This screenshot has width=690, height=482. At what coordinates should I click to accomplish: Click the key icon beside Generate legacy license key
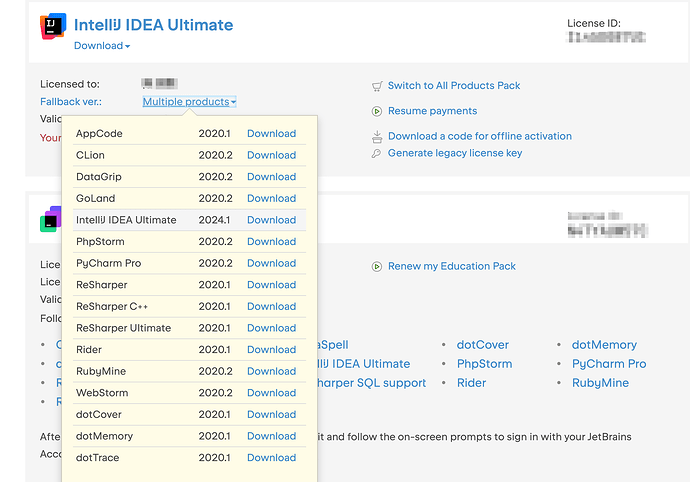coord(376,154)
